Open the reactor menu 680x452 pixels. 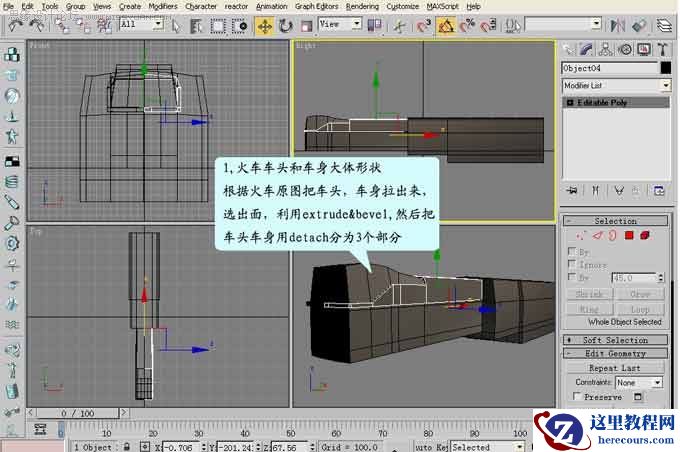coord(236,7)
